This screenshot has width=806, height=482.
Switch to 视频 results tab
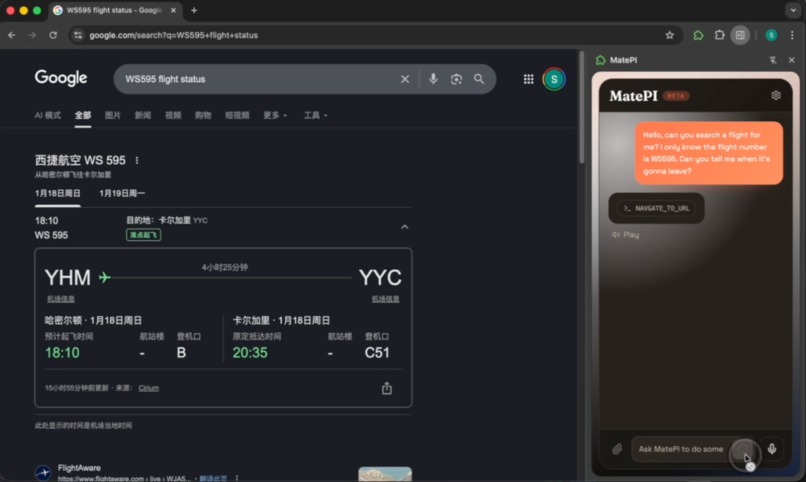click(x=173, y=115)
